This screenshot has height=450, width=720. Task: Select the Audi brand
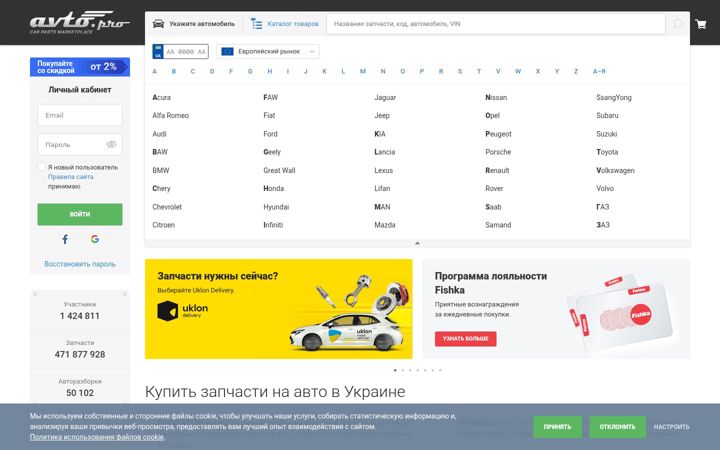tap(159, 134)
